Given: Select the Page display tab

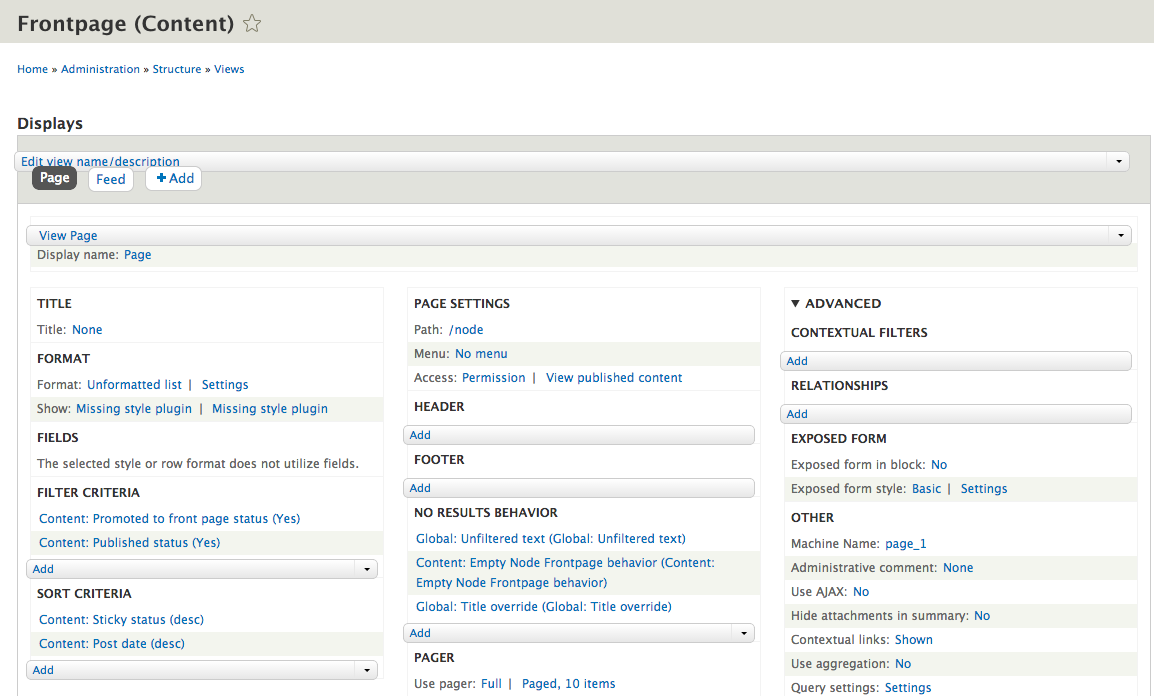Looking at the screenshot, I should (x=54, y=178).
